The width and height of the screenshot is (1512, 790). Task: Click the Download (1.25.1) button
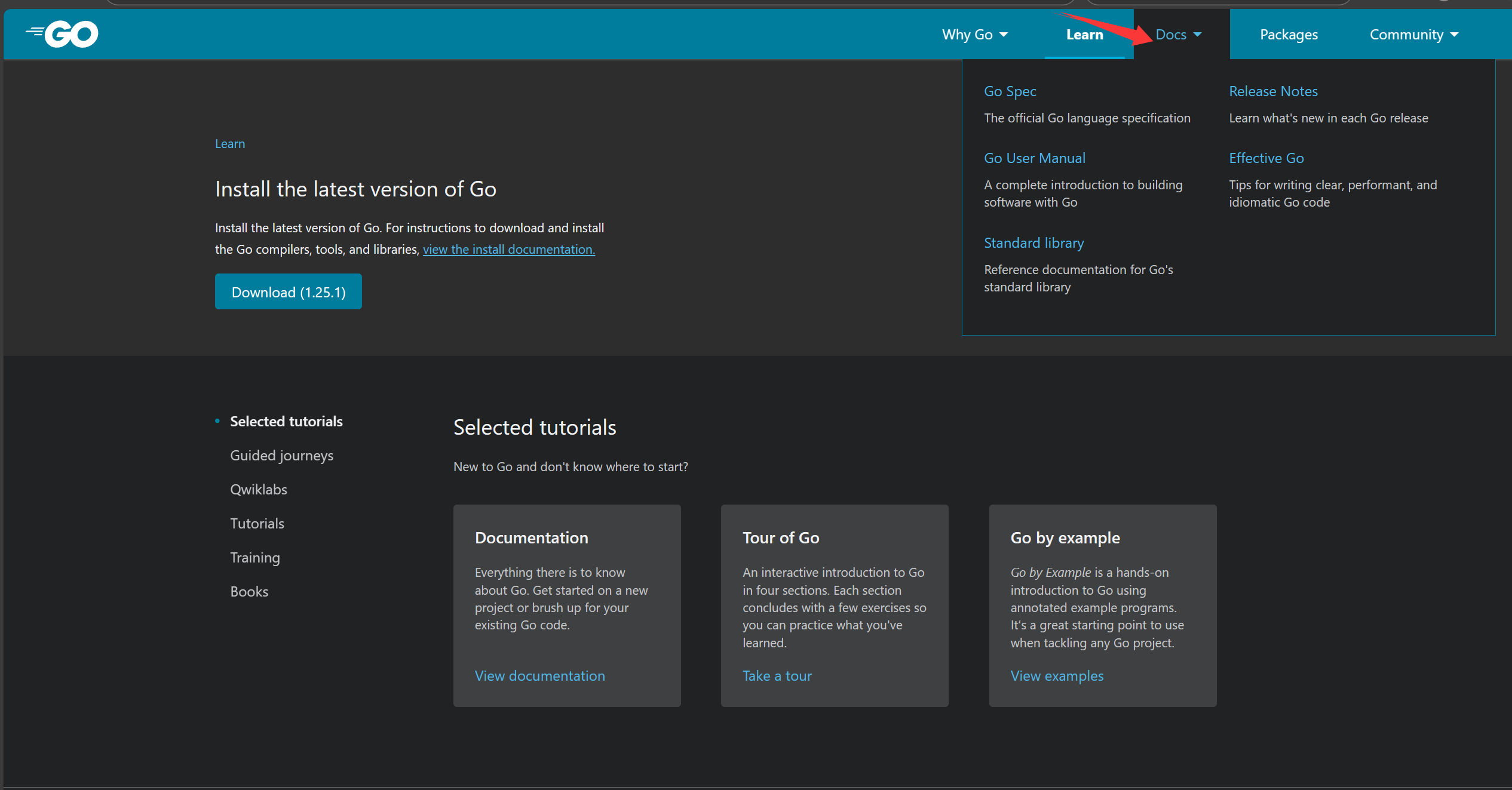[x=289, y=291]
